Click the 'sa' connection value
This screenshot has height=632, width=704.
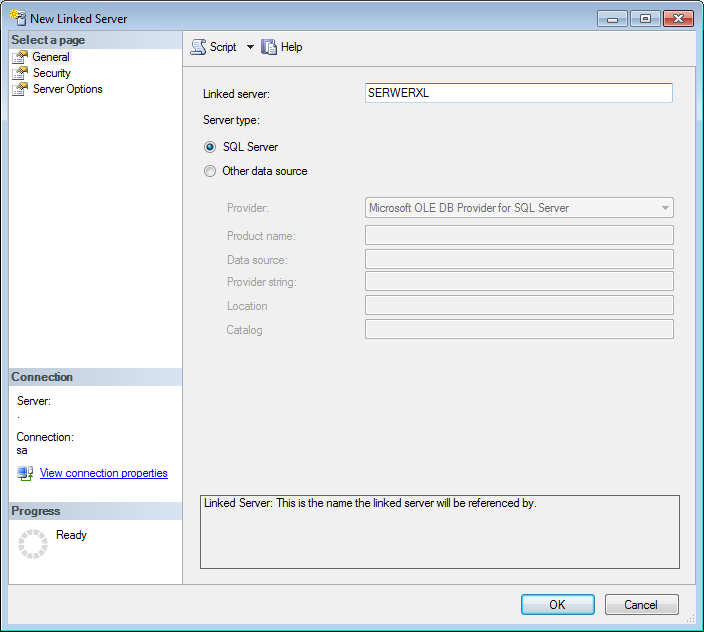(x=22, y=451)
